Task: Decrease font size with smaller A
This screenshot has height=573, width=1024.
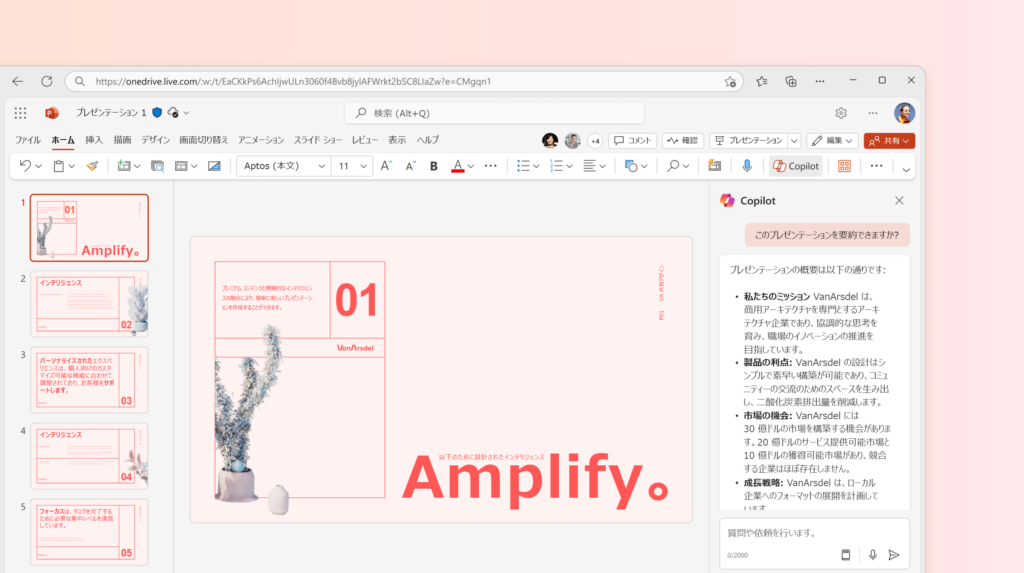Action: (x=410, y=166)
